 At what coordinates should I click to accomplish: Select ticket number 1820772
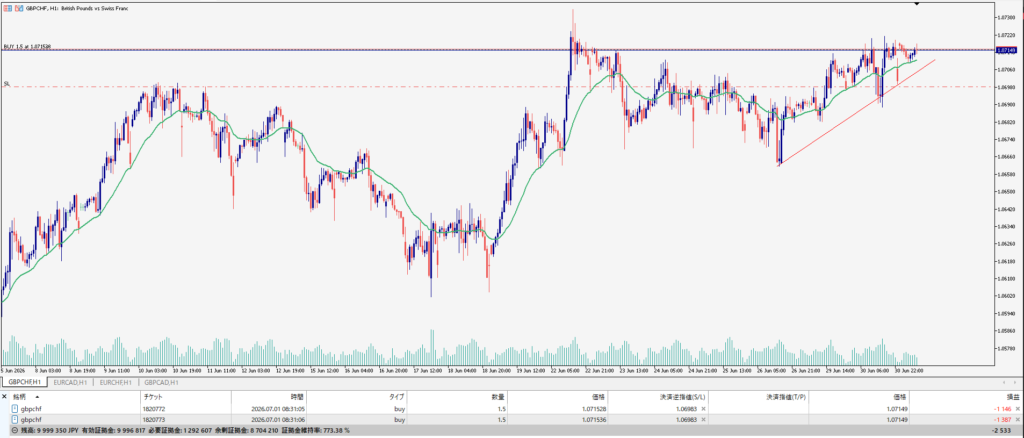(154, 409)
